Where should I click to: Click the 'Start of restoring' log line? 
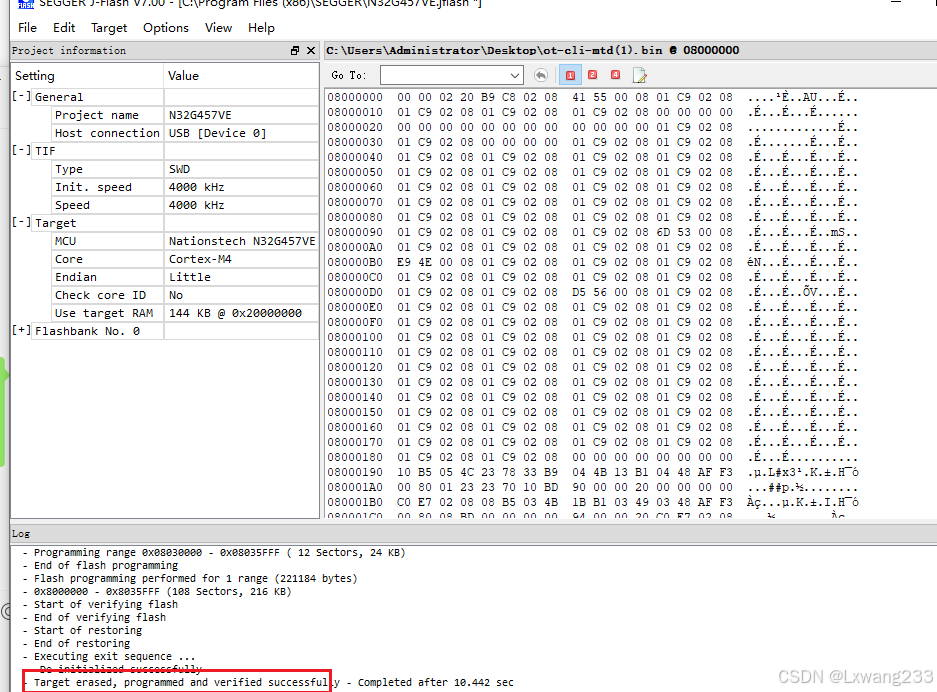88,630
